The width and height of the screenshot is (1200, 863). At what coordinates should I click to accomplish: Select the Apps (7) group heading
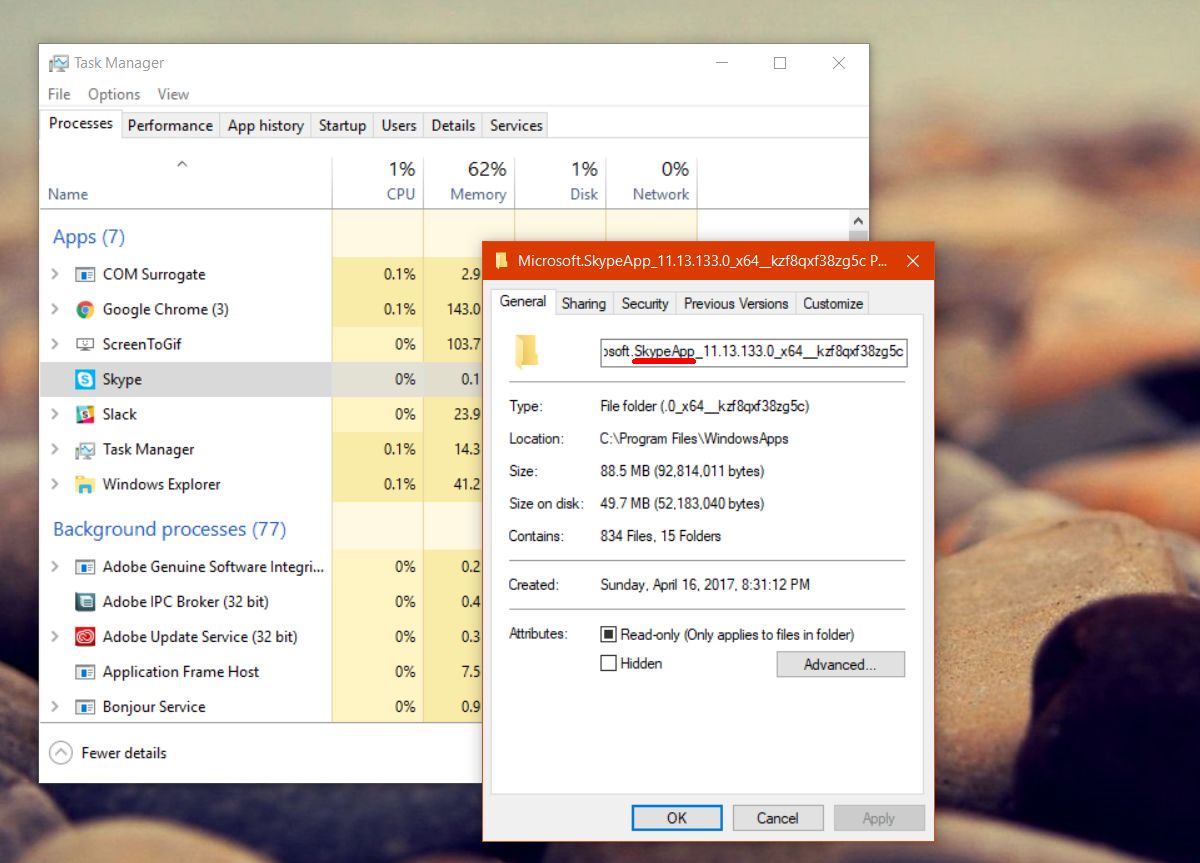point(89,237)
